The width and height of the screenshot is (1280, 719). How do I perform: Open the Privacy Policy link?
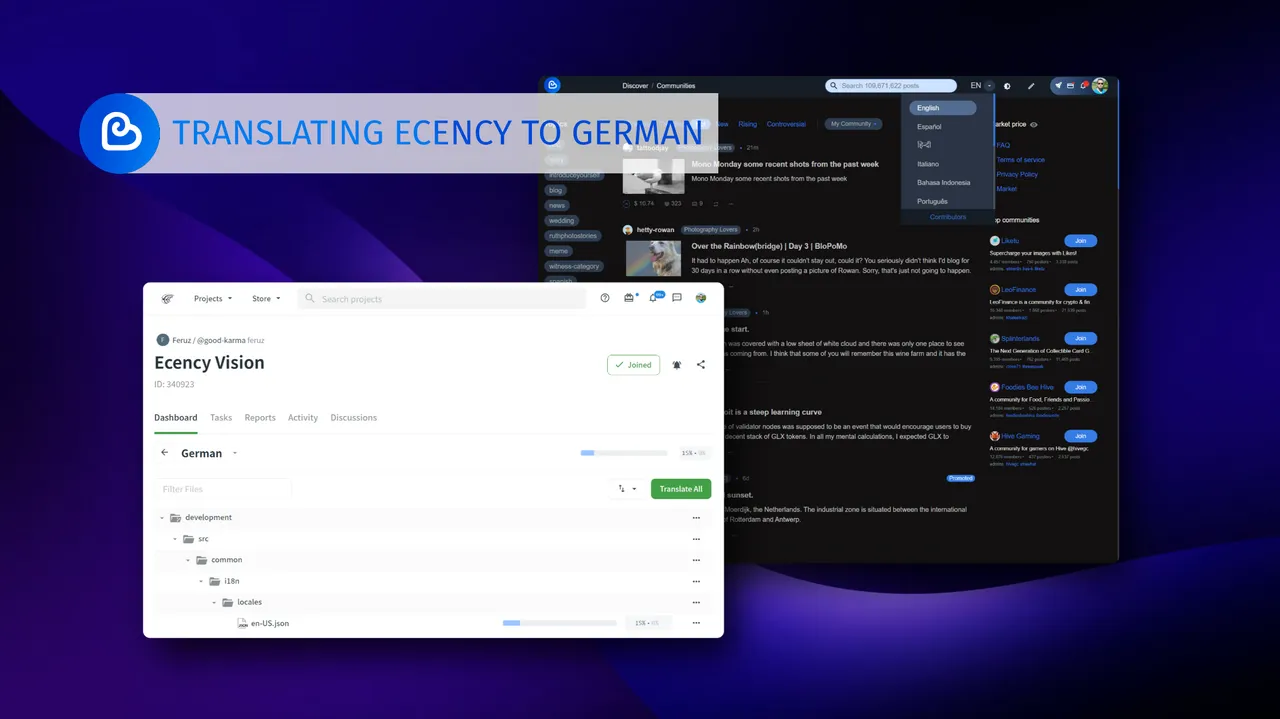point(1017,174)
